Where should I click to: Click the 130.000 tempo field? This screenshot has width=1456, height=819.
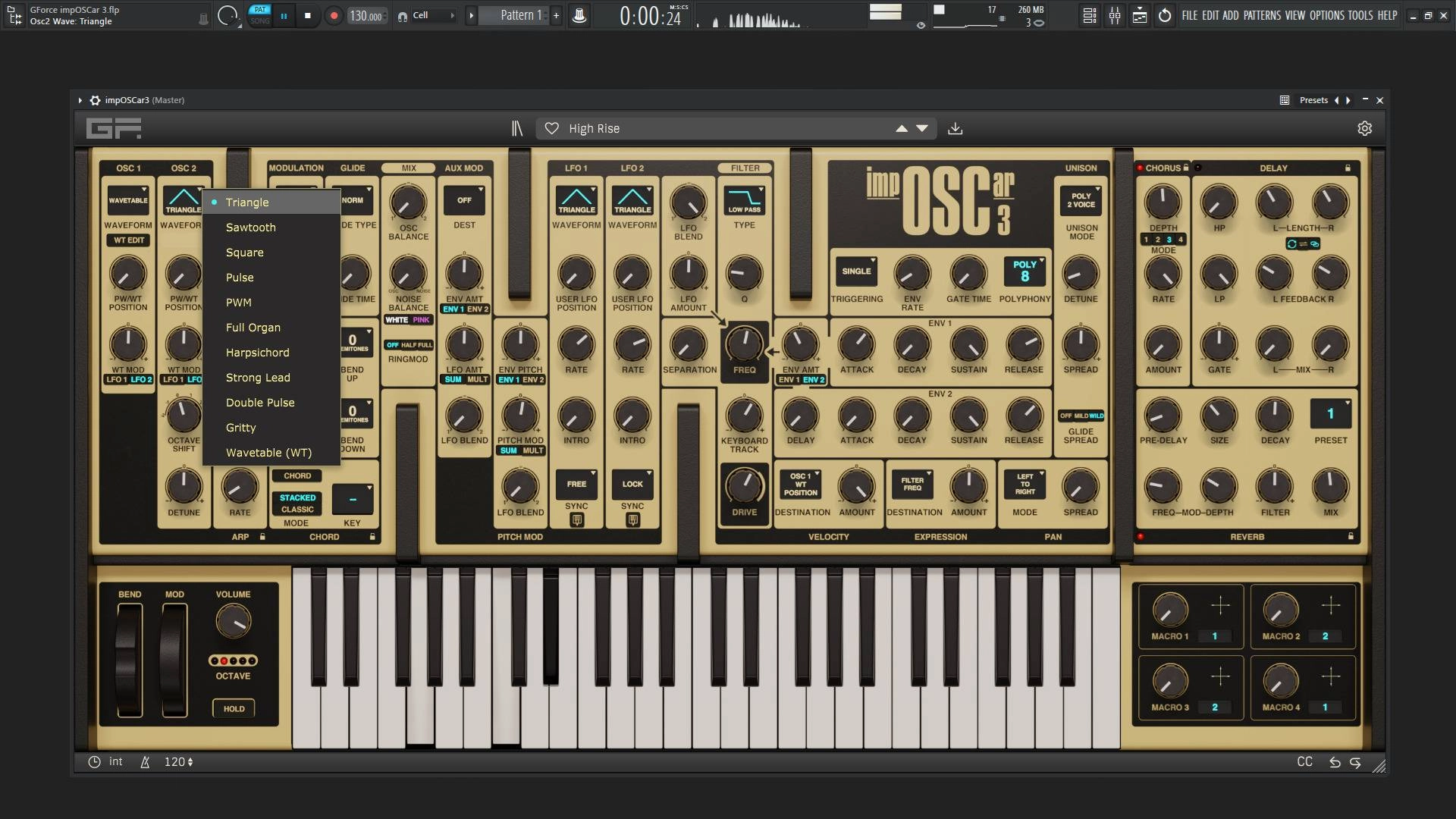367,15
